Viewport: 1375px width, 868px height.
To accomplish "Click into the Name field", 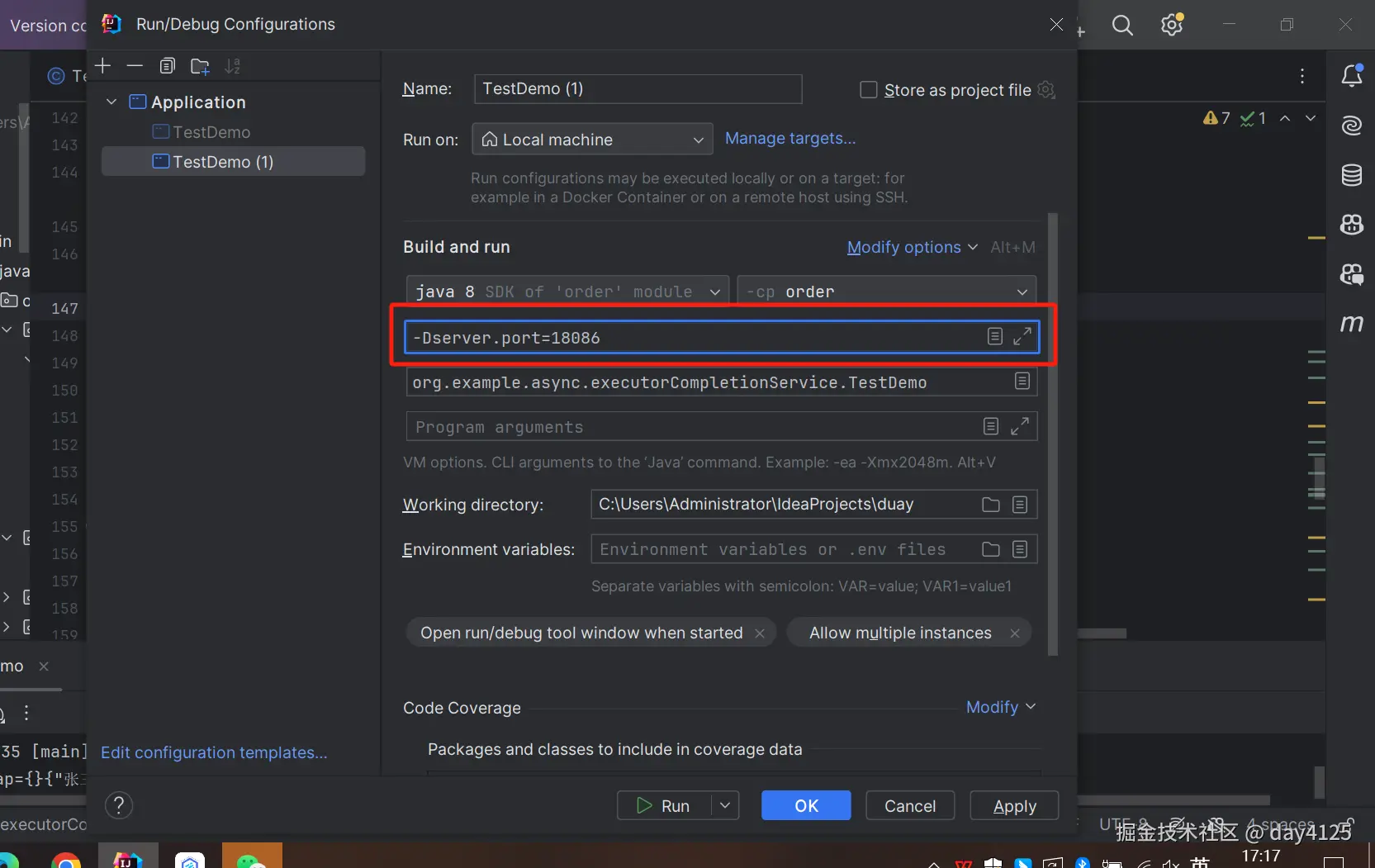I will pyautogui.click(x=638, y=88).
